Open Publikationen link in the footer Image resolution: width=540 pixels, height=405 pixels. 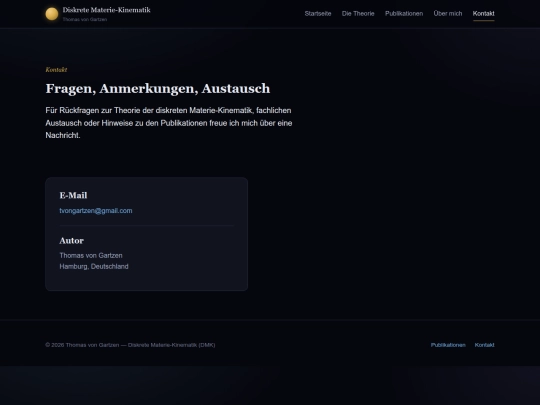point(448,345)
